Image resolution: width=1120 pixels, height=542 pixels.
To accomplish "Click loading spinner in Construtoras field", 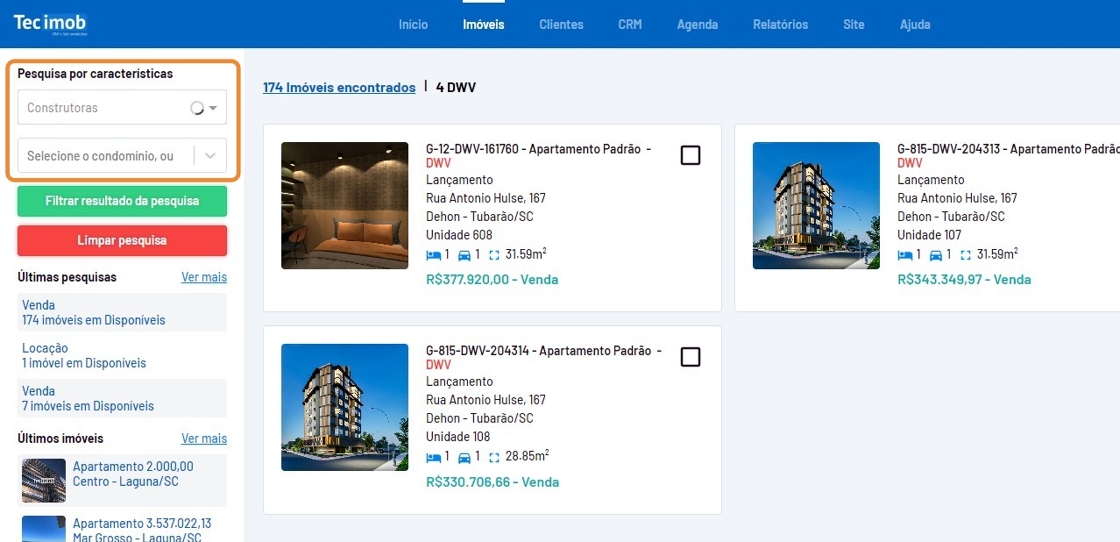I will pos(196,108).
